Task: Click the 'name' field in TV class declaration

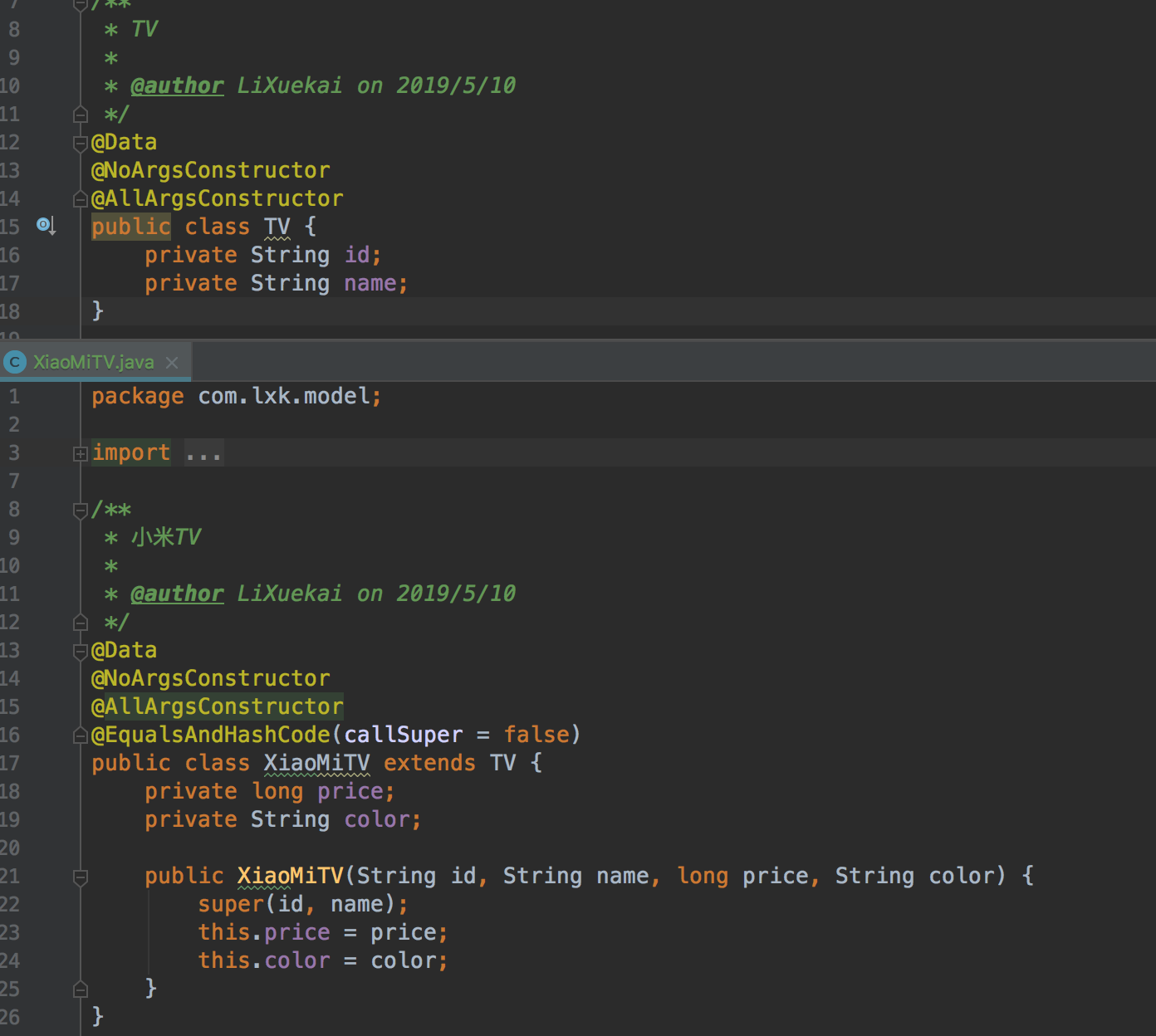Action: (x=370, y=283)
